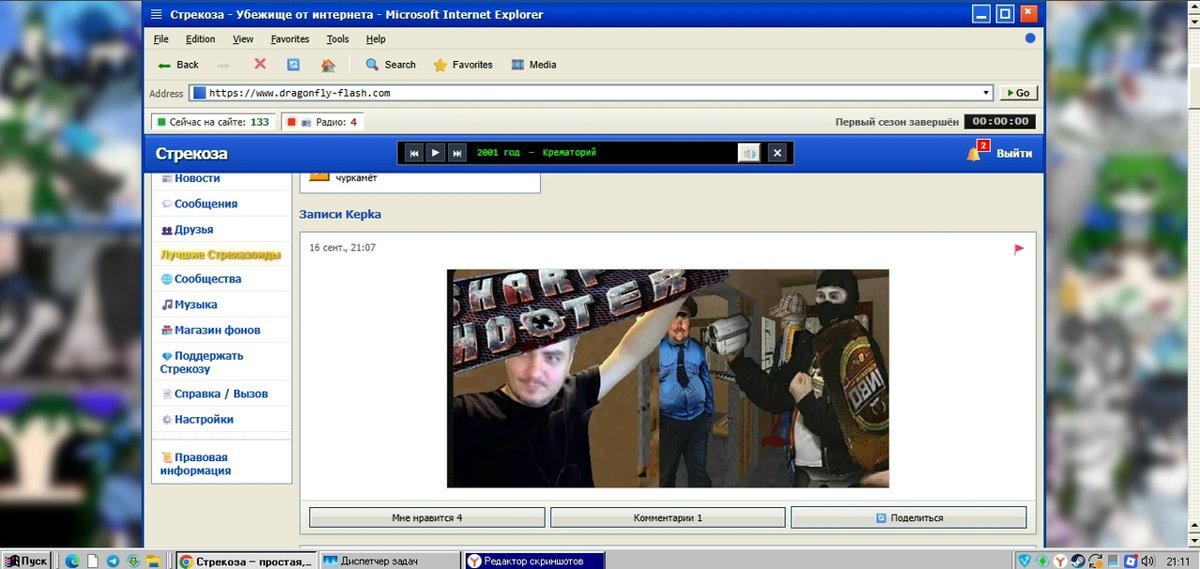
Task: Close the music player with X
Action: point(778,153)
